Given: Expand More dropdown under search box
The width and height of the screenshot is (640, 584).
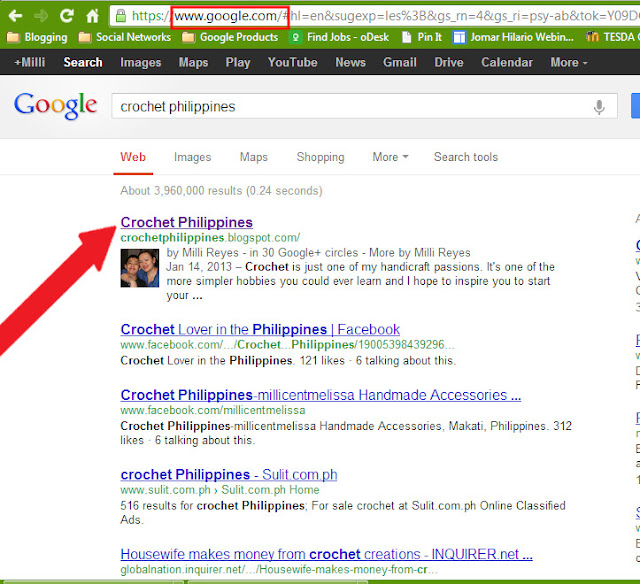Looking at the screenshot, I should pos(390,157).
